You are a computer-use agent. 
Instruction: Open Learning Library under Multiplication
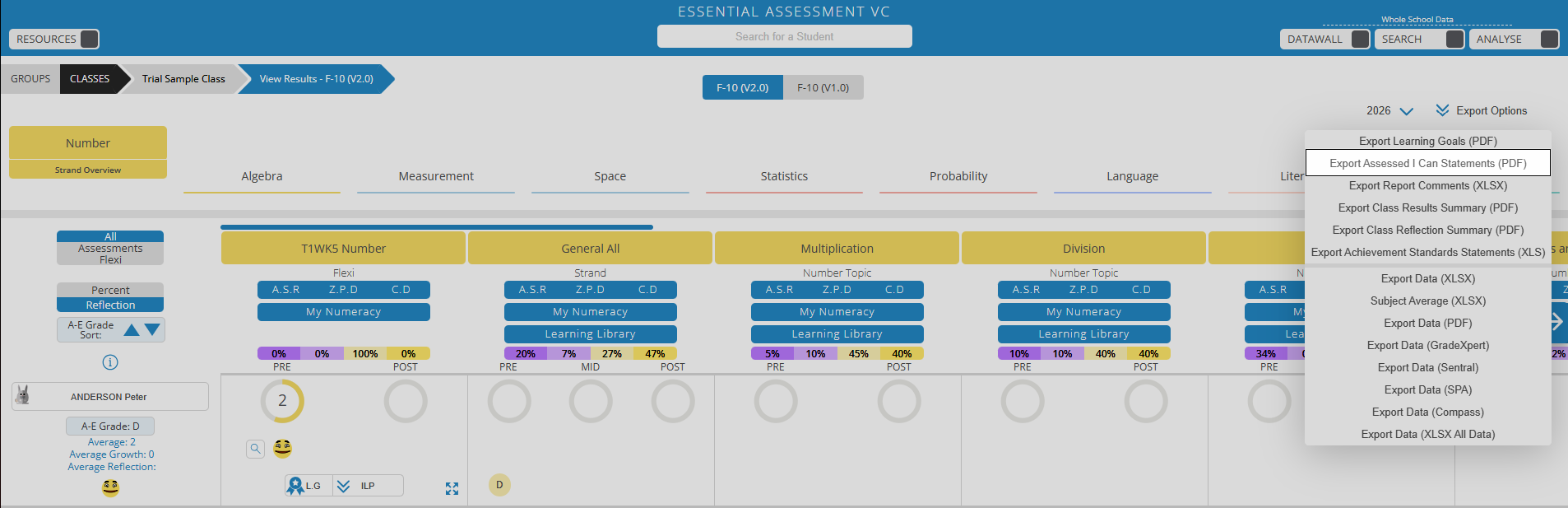[837, 334]
